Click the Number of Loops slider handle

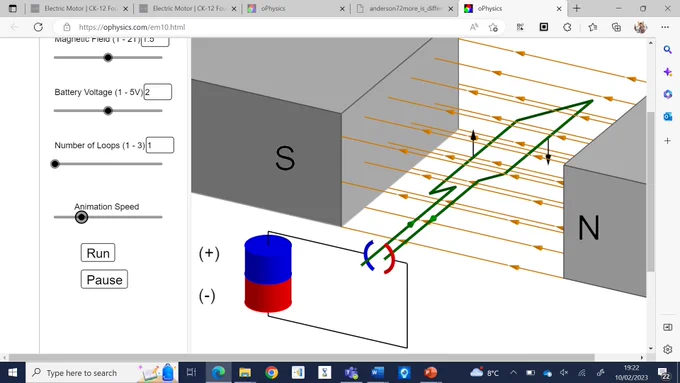pos(55,164)
